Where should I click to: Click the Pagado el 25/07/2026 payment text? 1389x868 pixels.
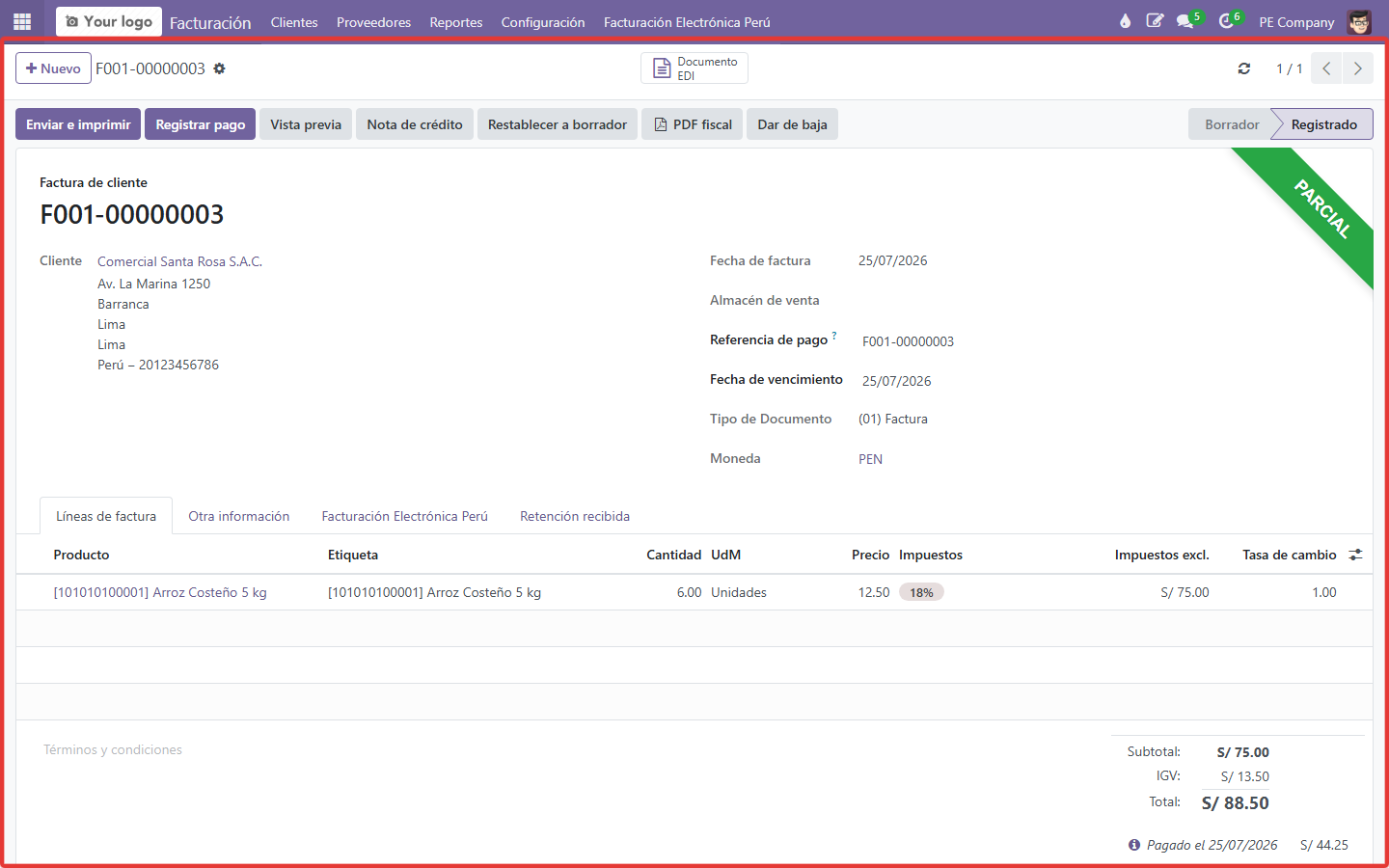[x=1212, y=845]
